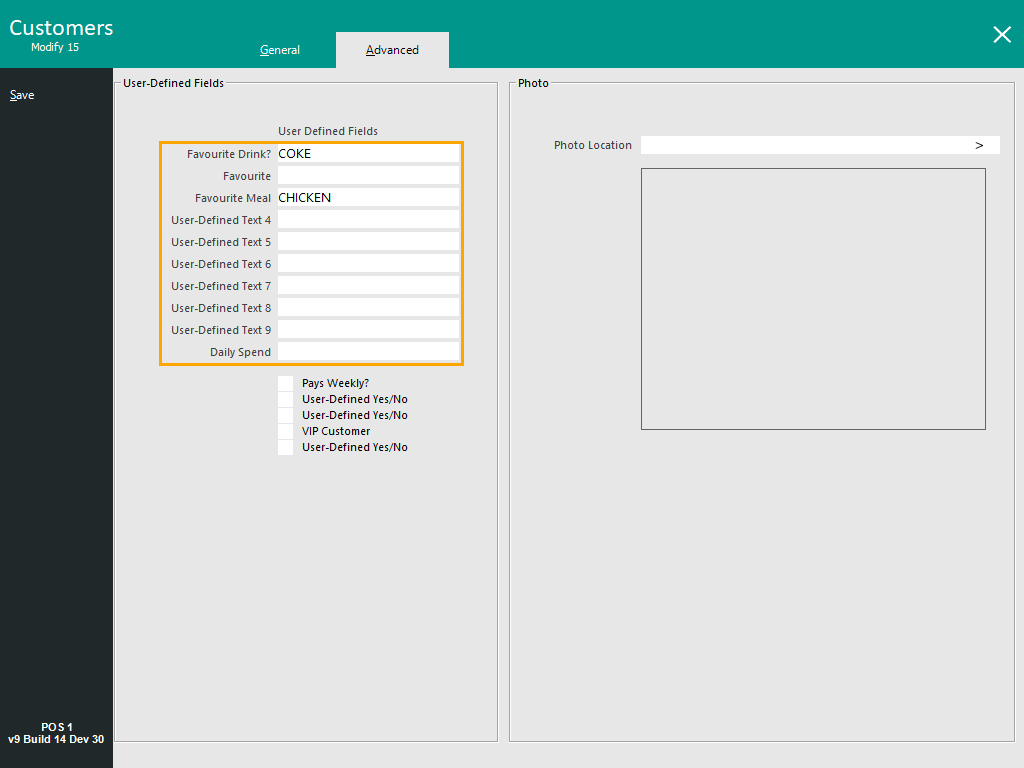This screenshot has height=768, width=1024.
Task: Focus the empty Favourite text field
Action: coord(368,176)
